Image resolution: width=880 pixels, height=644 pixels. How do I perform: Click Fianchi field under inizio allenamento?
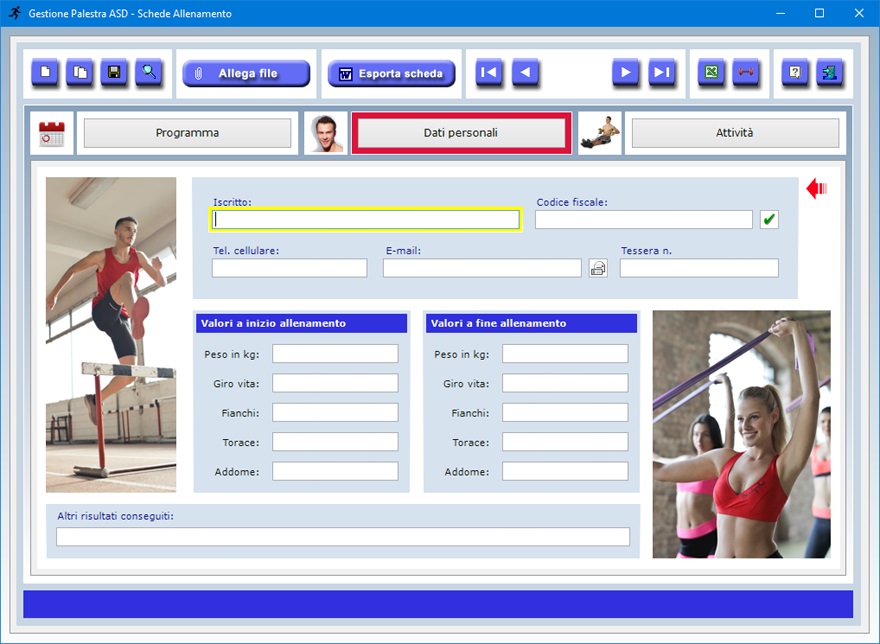(336, 412)
